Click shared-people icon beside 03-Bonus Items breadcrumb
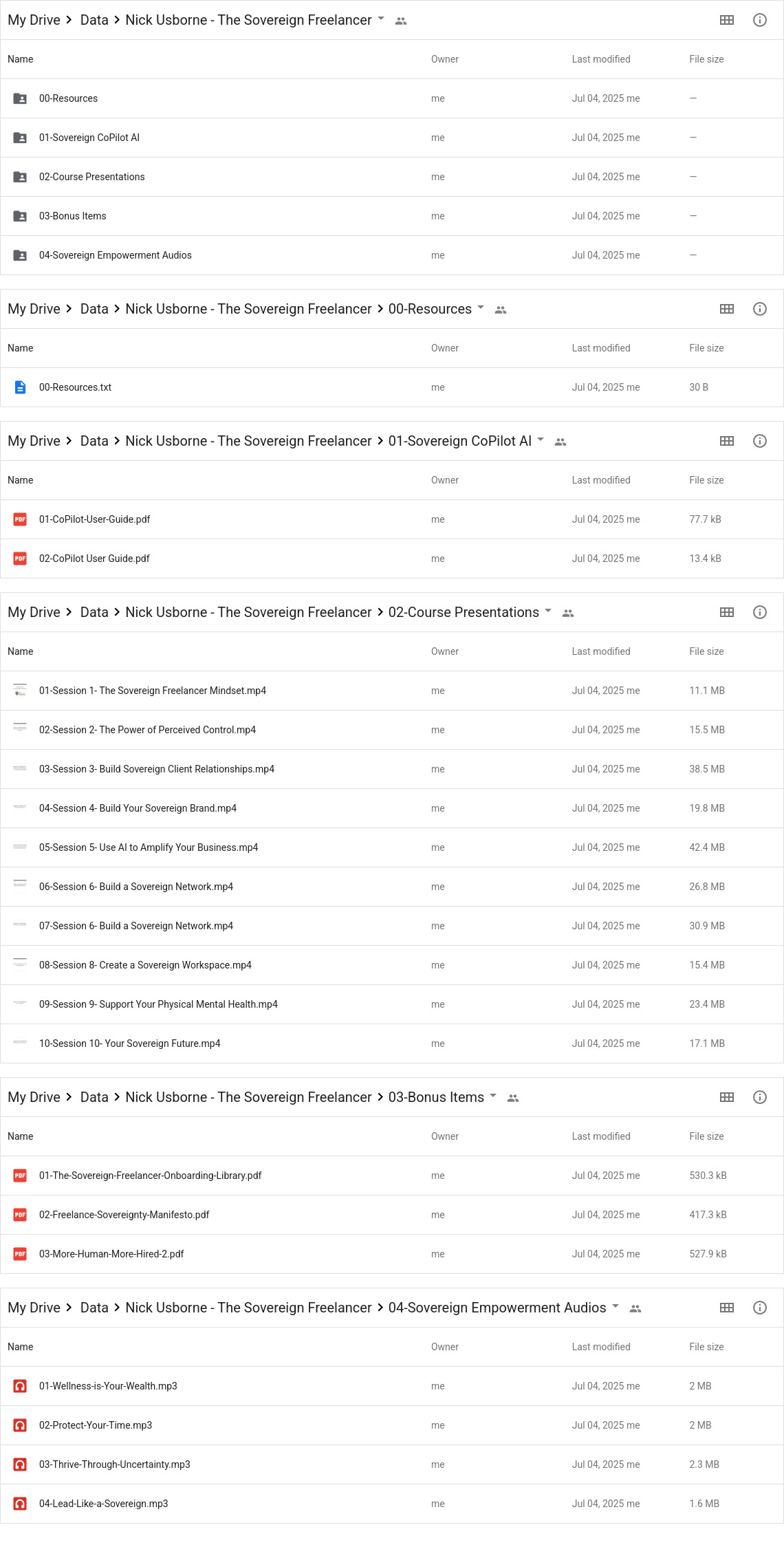784x1558 pixels. coord(513,1099)
